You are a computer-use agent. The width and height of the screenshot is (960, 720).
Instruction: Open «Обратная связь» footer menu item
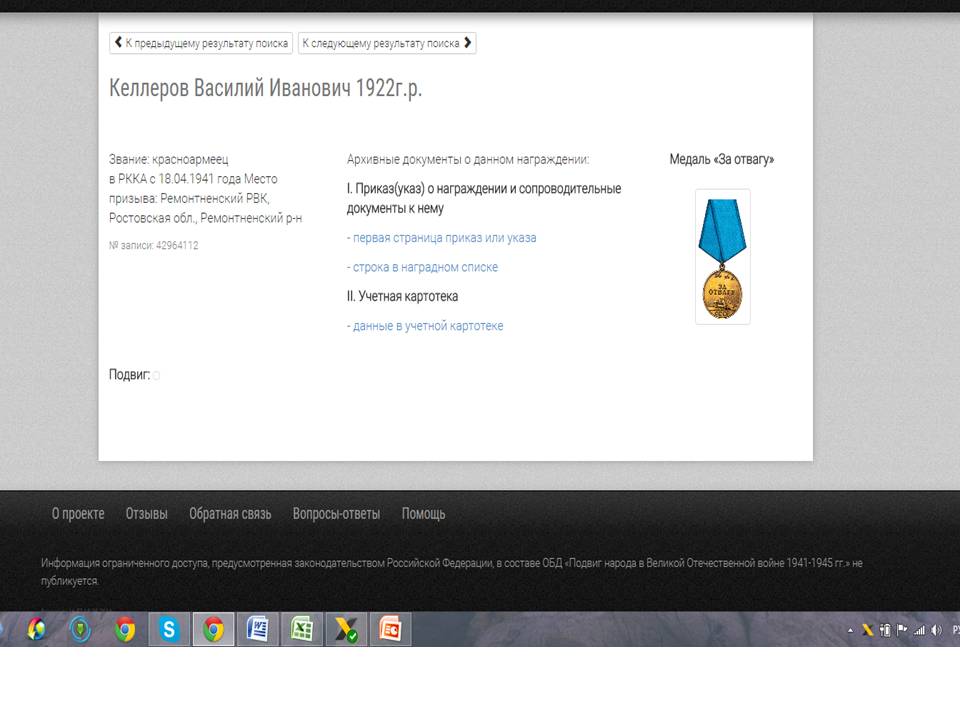pyautogui.click(x=230, y=514)
